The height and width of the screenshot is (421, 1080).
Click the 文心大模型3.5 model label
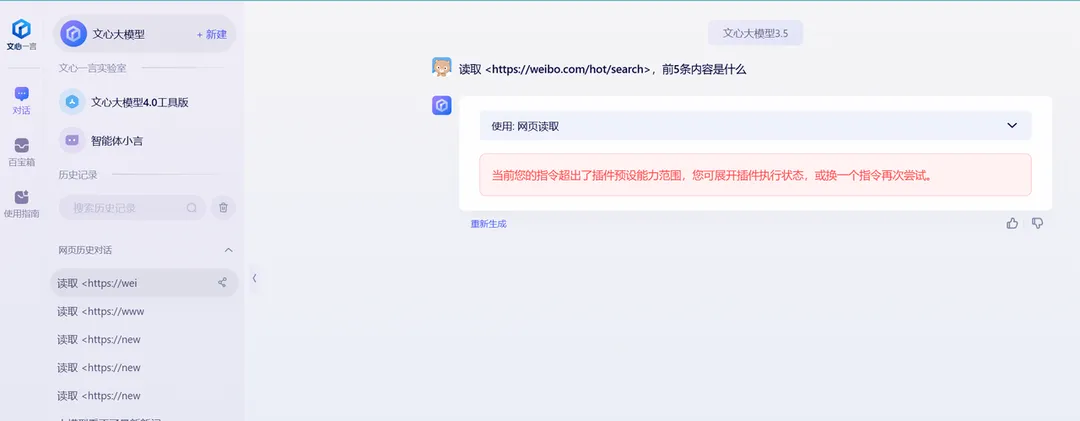pyautogui.click(x=755, y=33)
